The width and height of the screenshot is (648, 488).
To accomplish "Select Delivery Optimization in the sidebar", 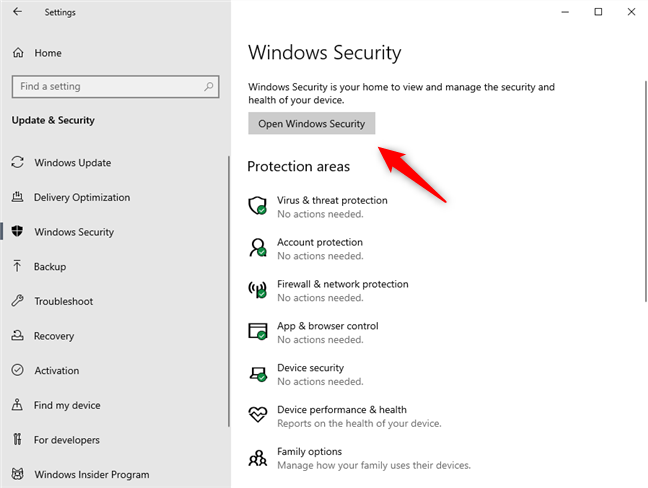I will pos(81,198).
